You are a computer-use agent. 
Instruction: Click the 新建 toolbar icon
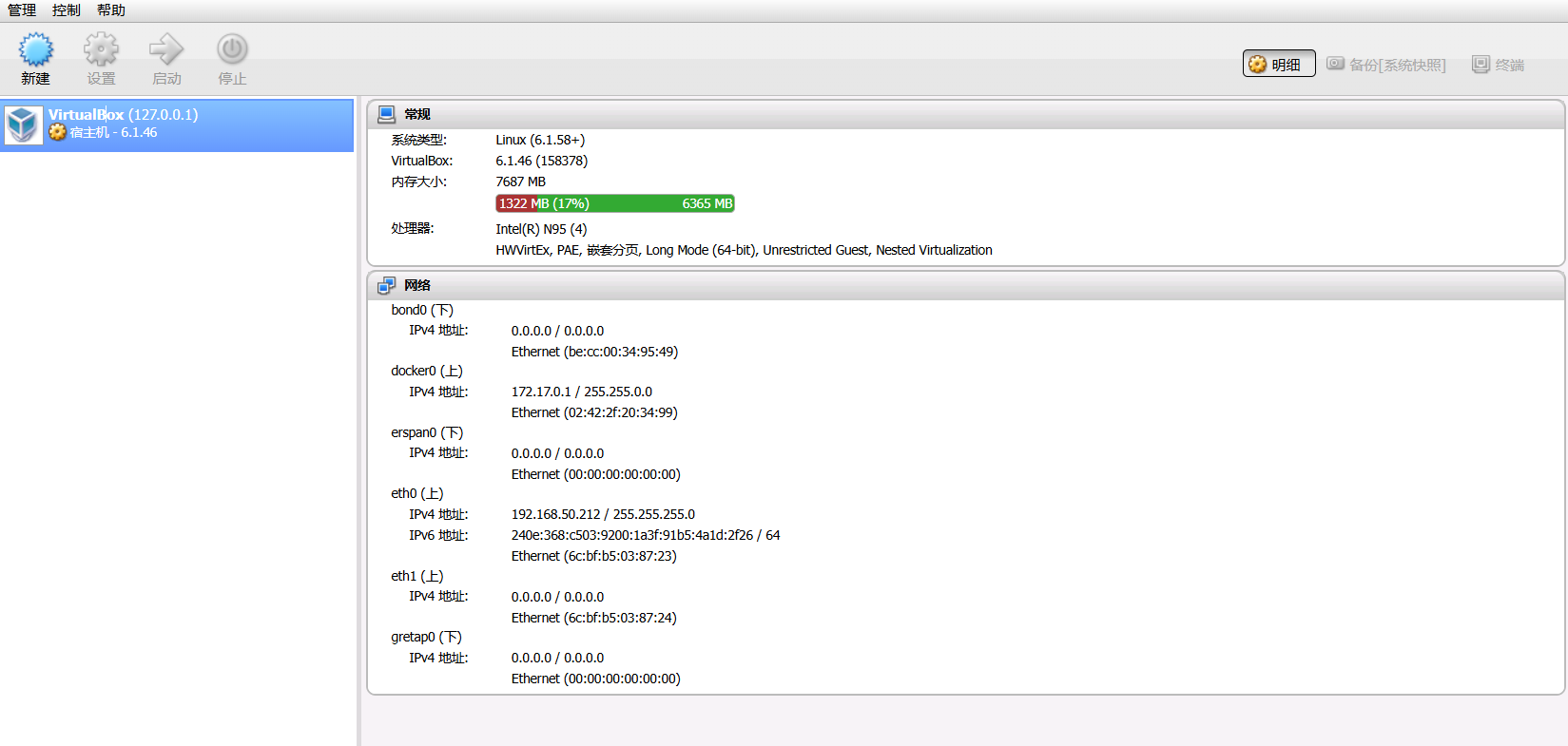pyautogui.click(x=36, y=48)
